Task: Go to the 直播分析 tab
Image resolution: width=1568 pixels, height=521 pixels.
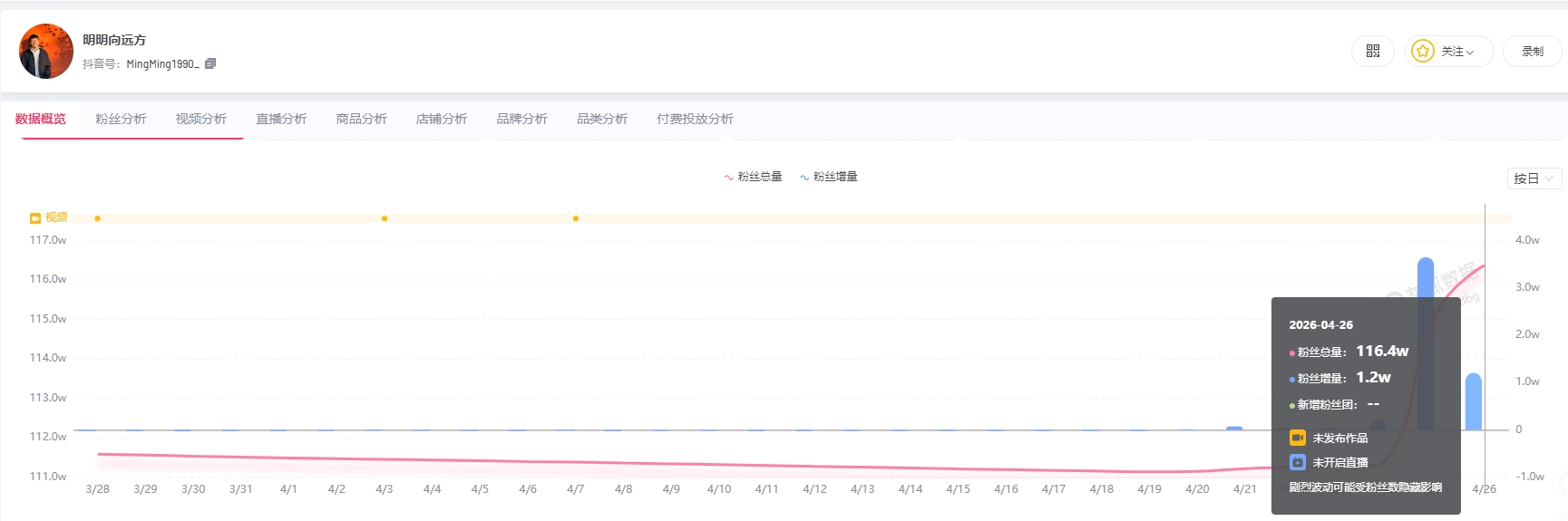Action: tap(281, 119)
